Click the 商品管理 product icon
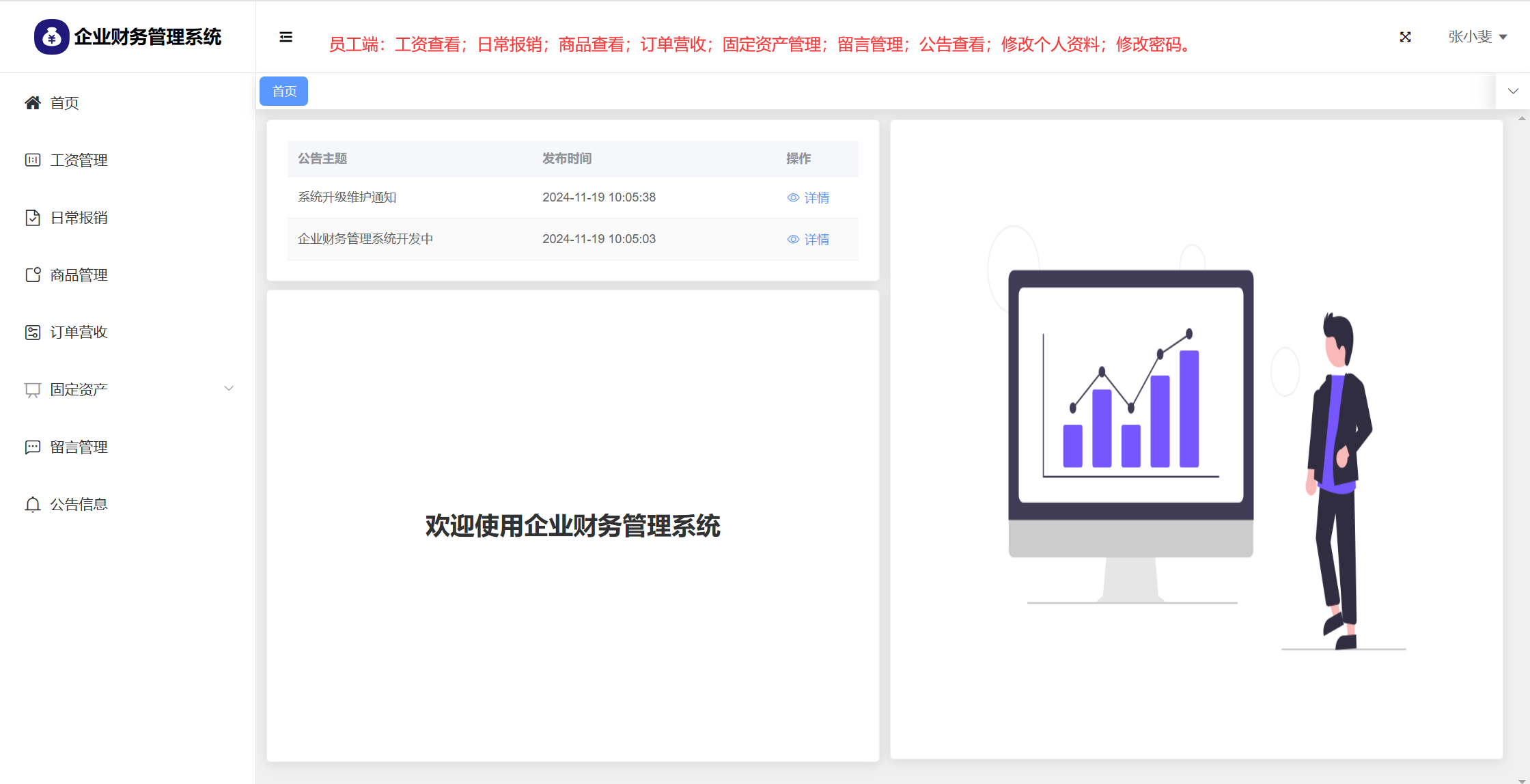 pyautogui.click(x=32, y=275)
